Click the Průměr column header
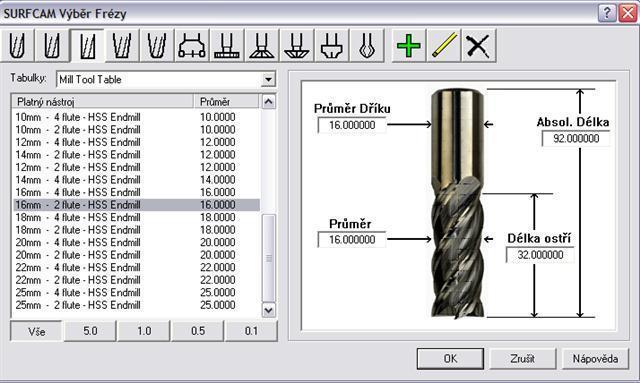 pyautogui.click(x=226, y=101)
